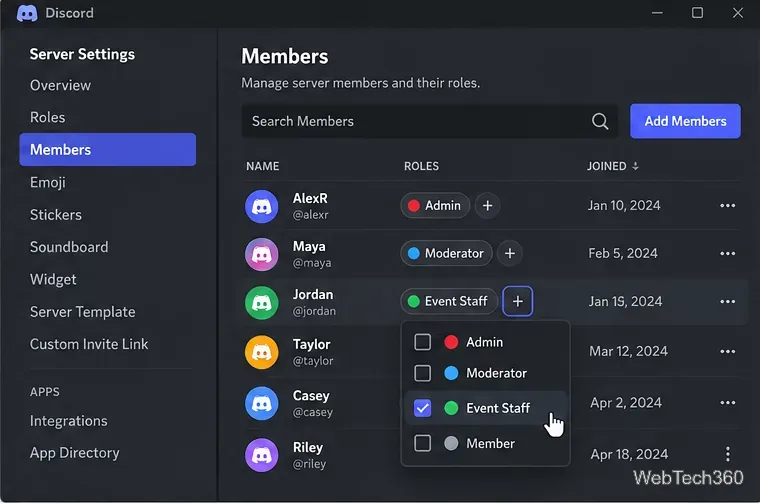Click the blue Moderator color dot in dropdown
760x504 pixels.
451,373
